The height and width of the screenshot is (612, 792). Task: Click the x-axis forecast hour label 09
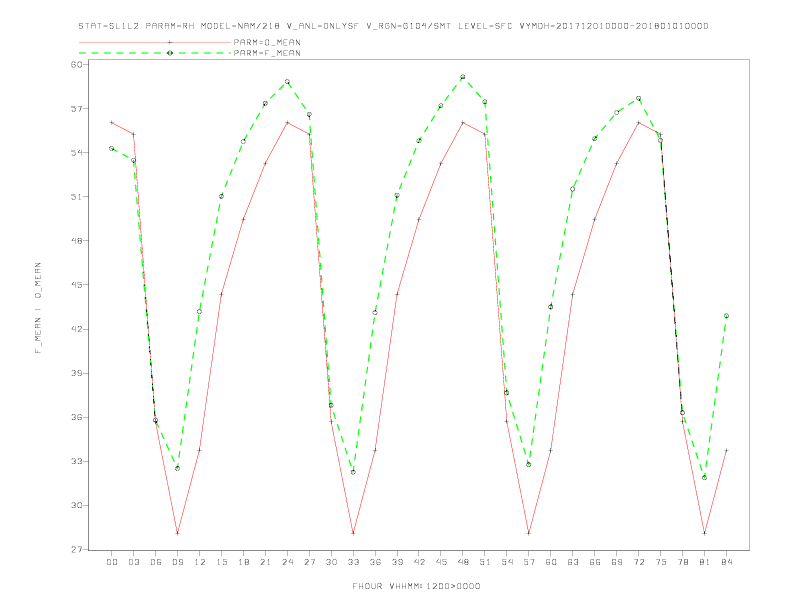[177, 562]
